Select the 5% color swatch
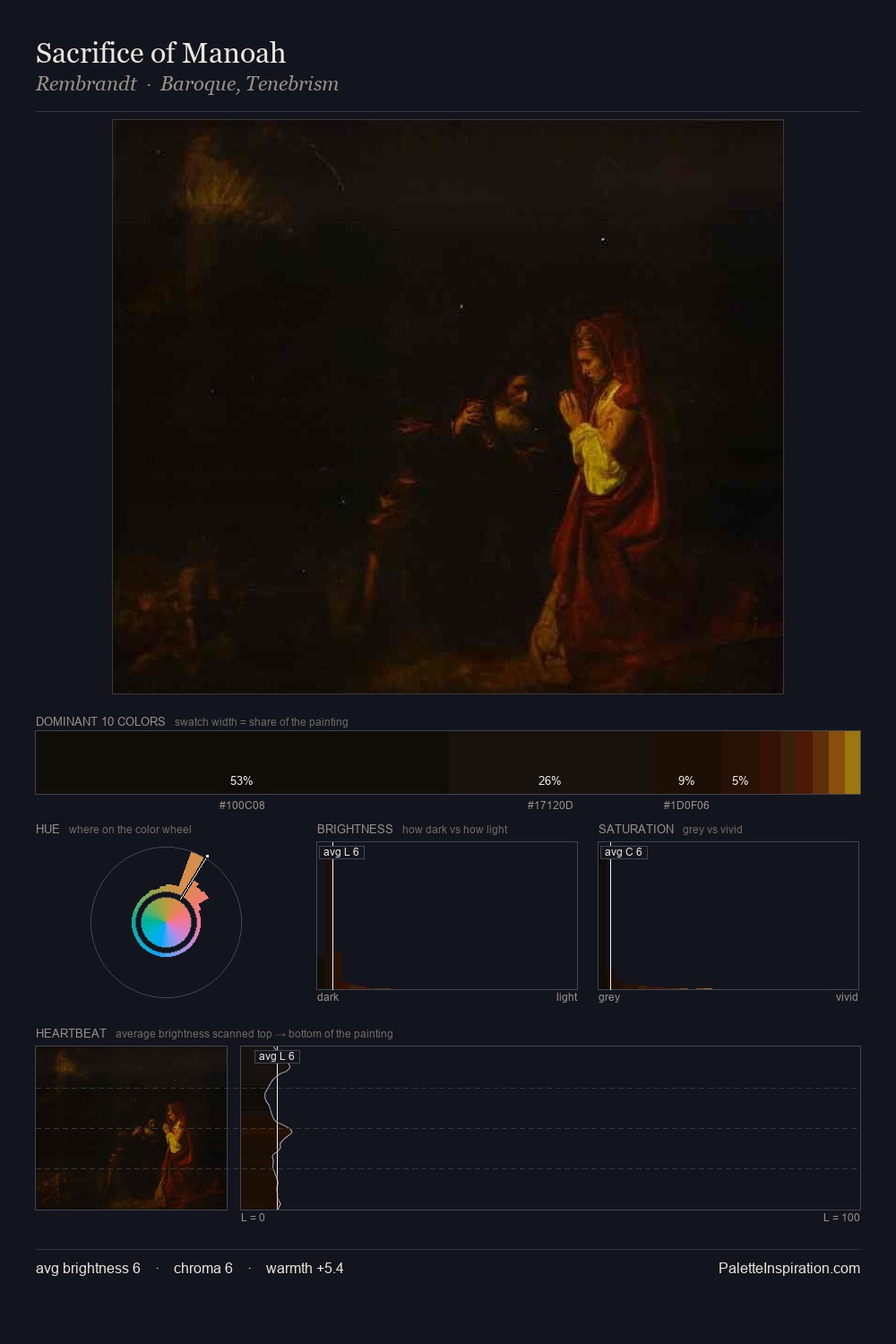This screenshot has height=1344, width=896. [741, 762]
